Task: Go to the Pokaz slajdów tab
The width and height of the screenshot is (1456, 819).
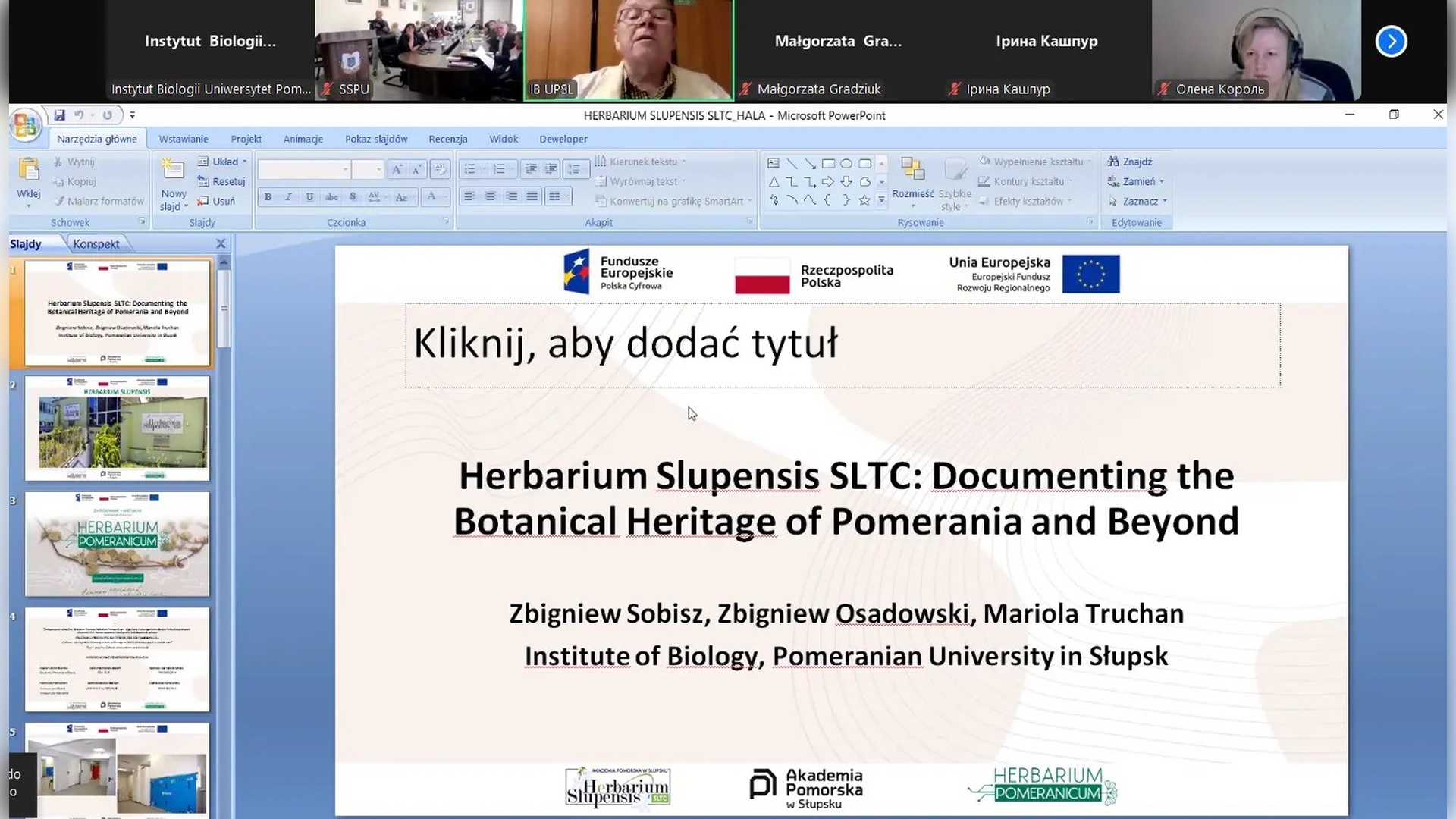Action: pos(376,139)
